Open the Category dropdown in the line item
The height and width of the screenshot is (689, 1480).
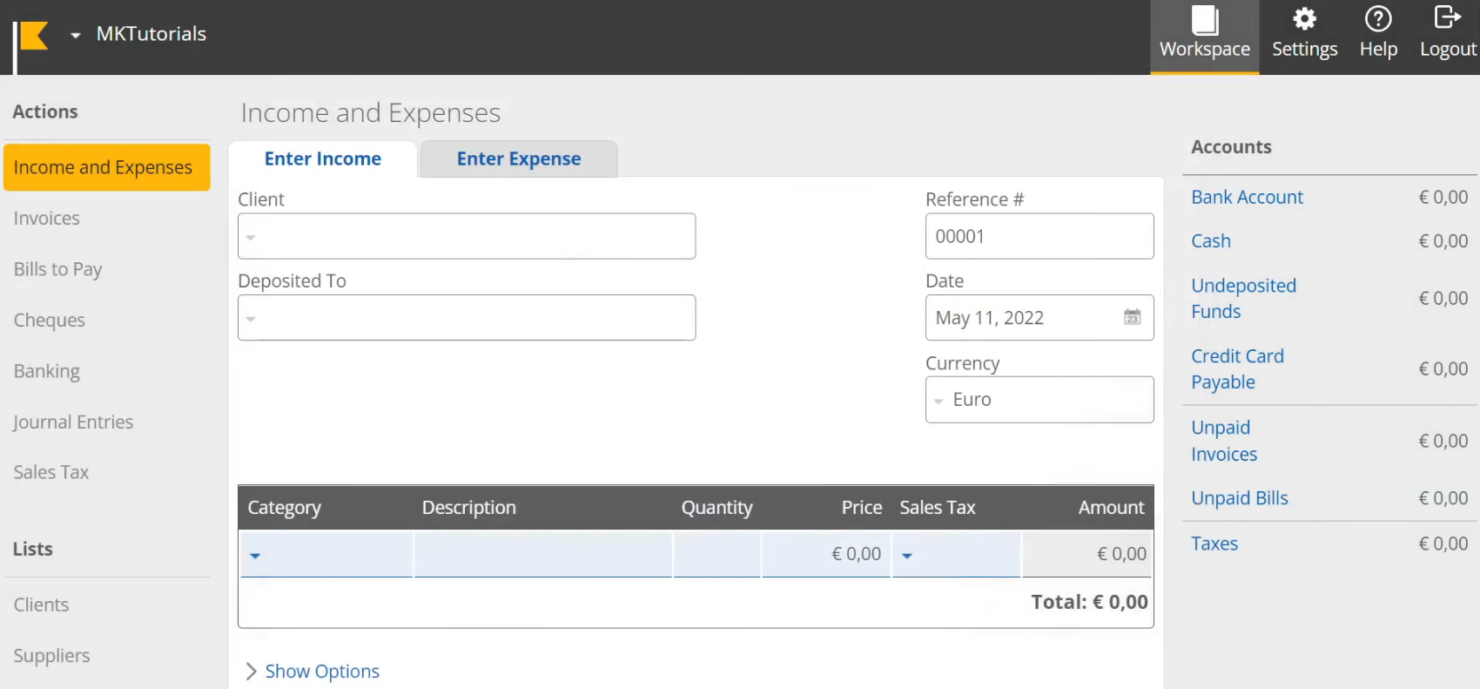point(256,553)
